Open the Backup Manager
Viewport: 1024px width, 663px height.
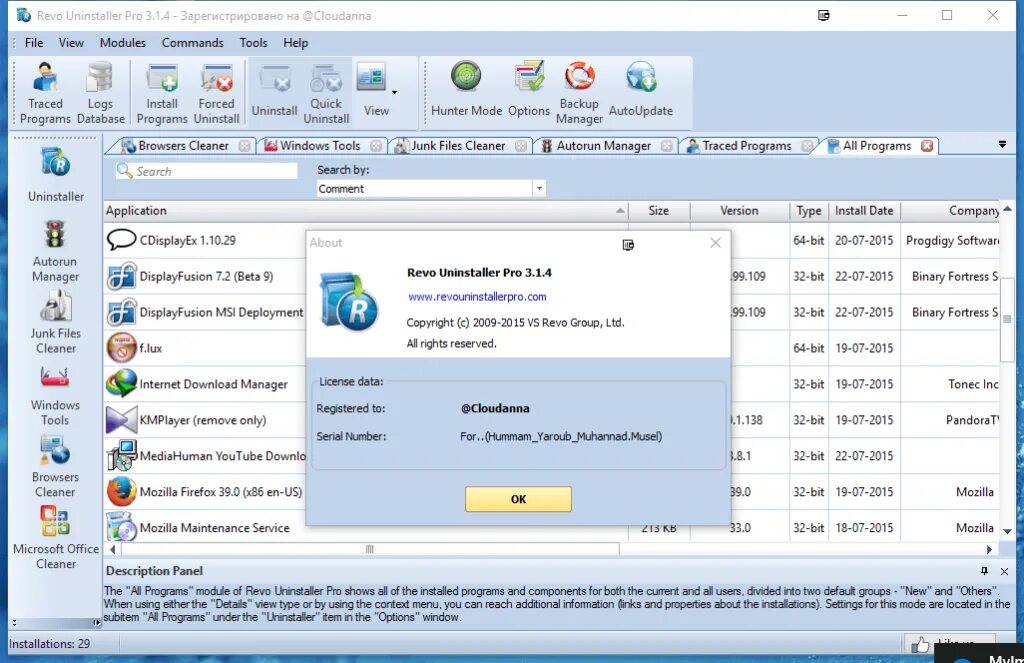coord(579,91)
